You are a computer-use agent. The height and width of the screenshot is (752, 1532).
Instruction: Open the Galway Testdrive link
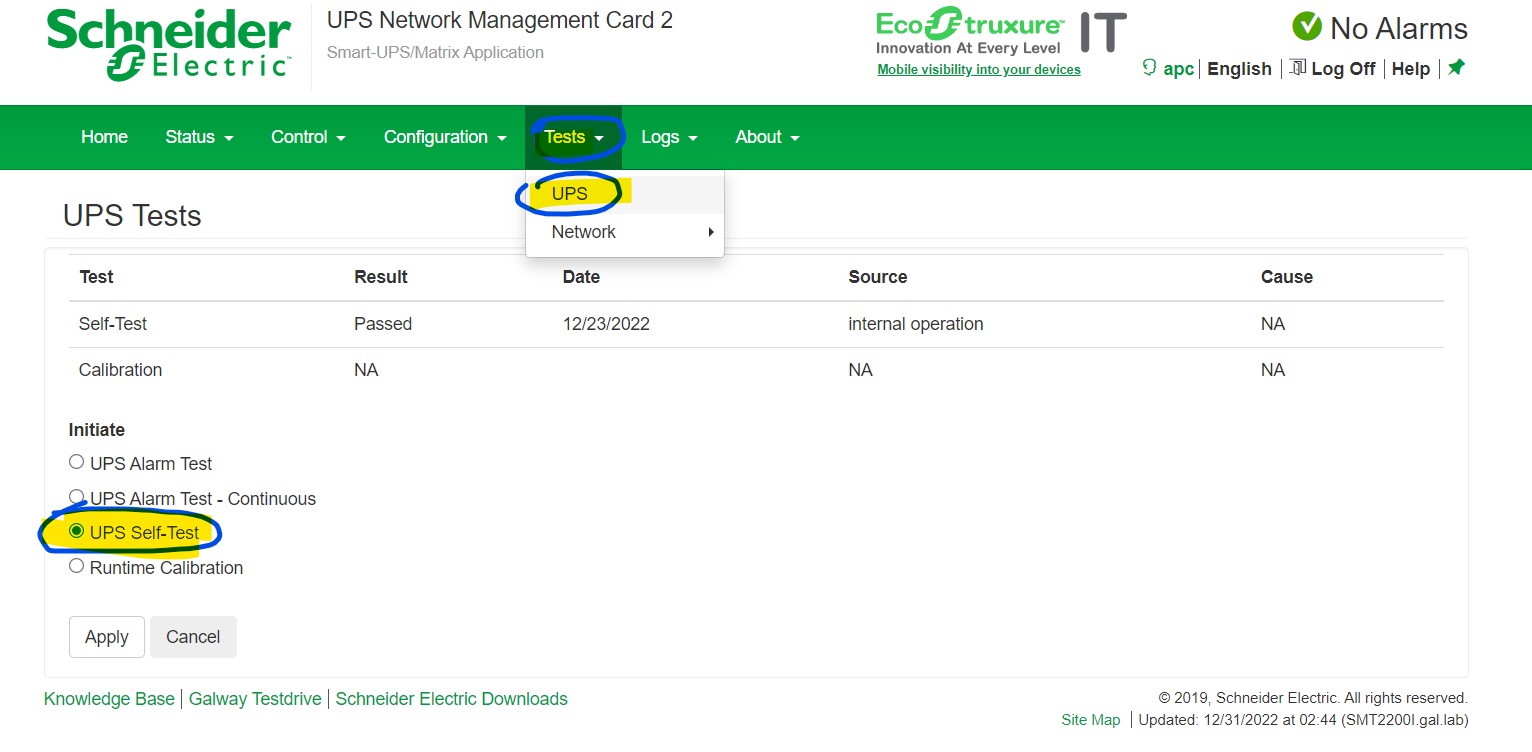coord(255,699)
